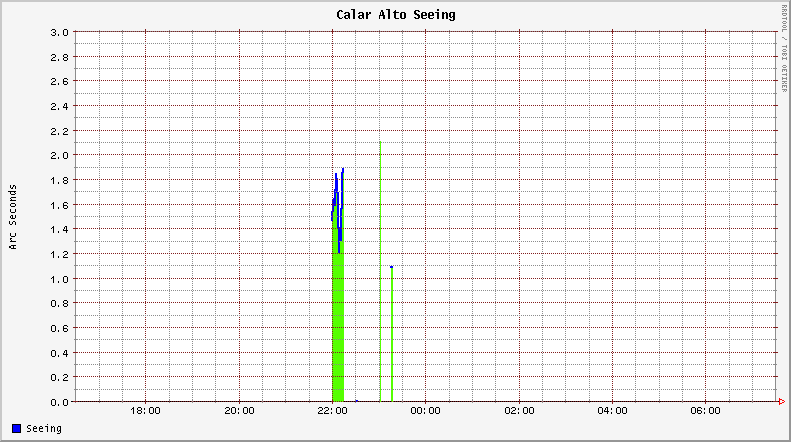Click the Arc Seconds vertical axis label
This screenshot has height=442, width=791.
coord(13,217)
